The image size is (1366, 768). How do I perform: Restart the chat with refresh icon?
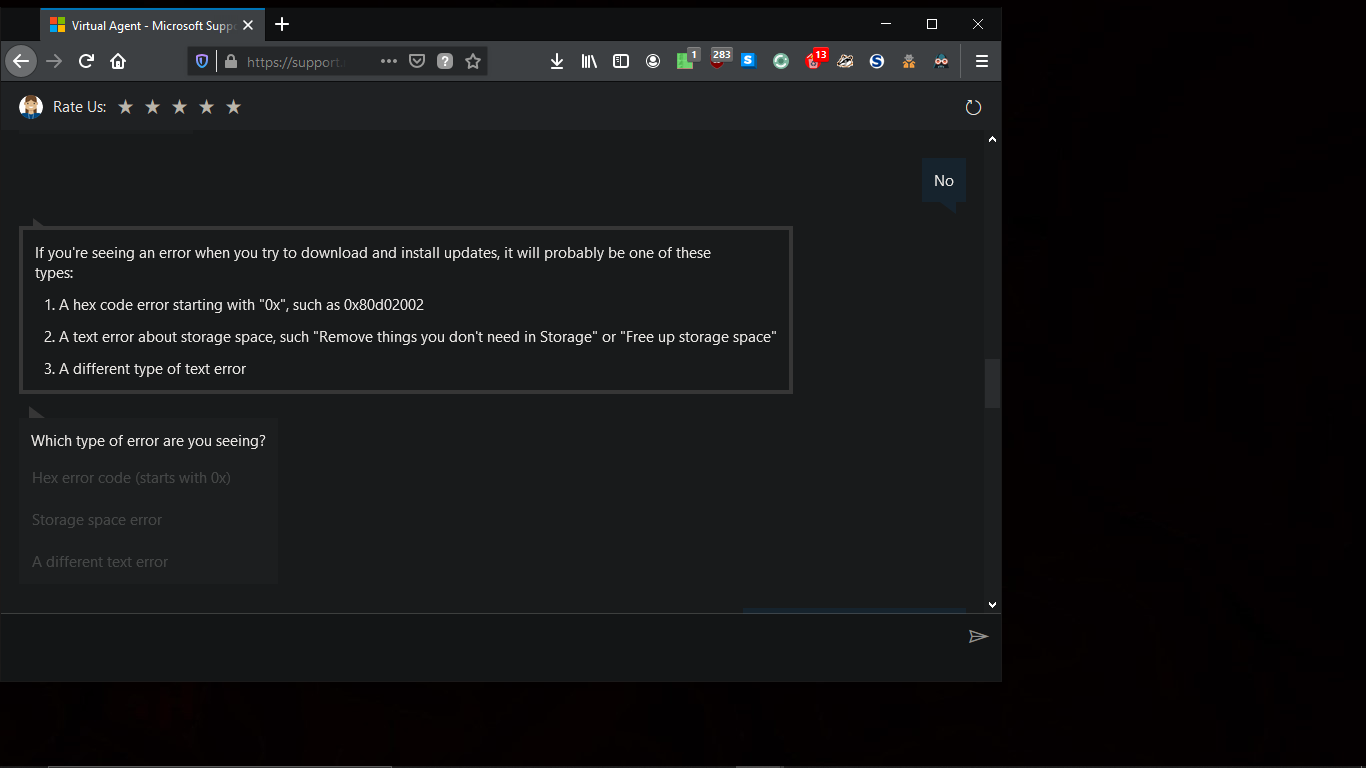coord(973,107)
